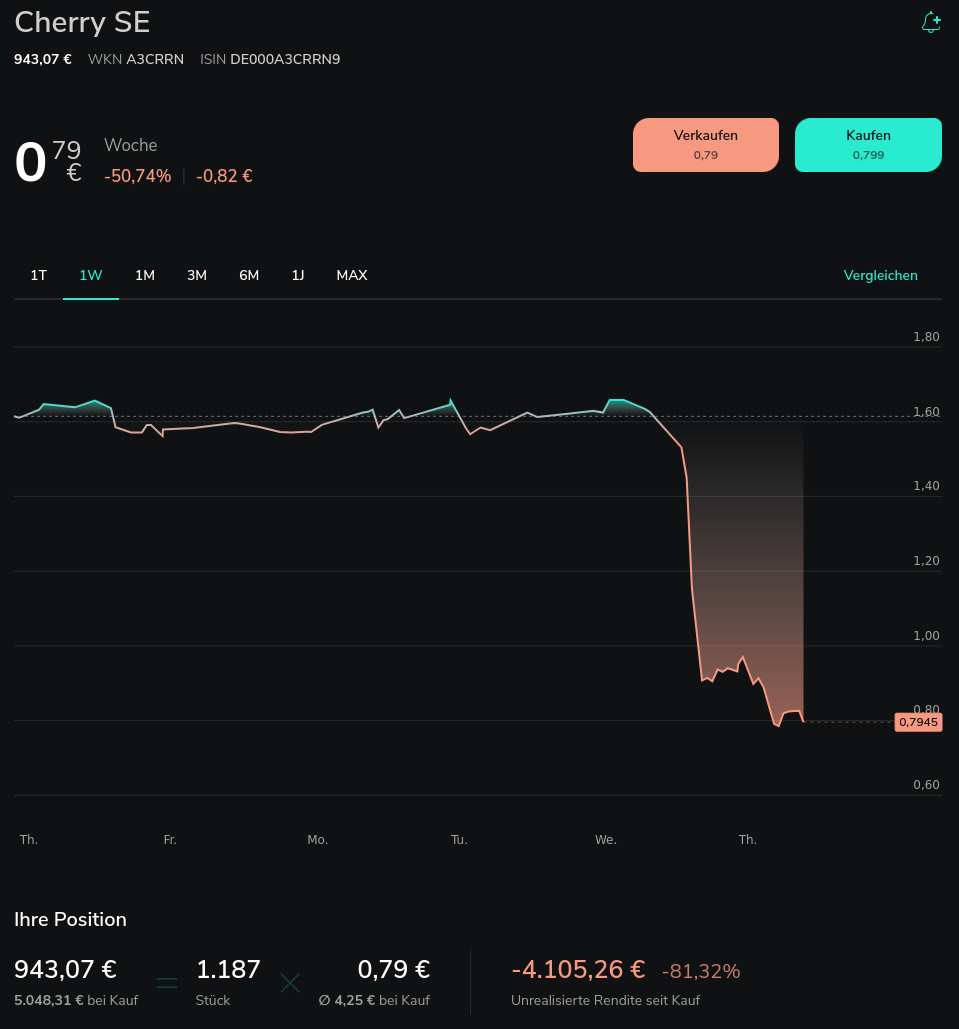Click the 943,07 € position value
959x1029 pixels.
click(x=66, y=969)
